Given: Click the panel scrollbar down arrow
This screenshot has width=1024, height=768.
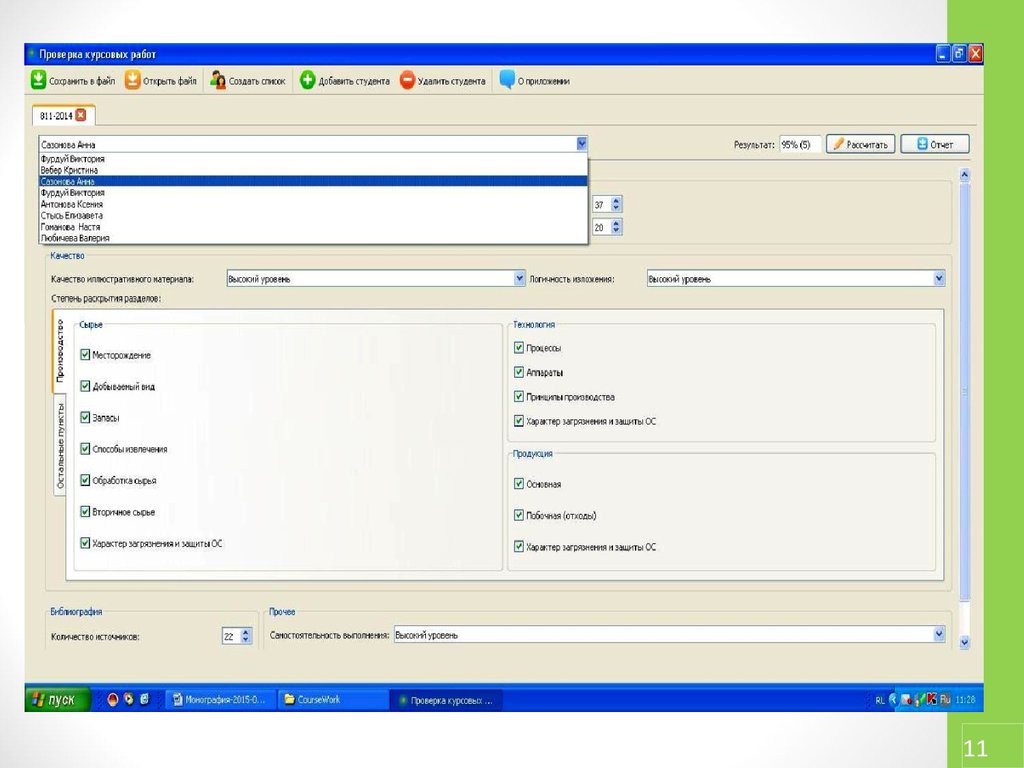Looking at the screenshot, I should (964, 643).
